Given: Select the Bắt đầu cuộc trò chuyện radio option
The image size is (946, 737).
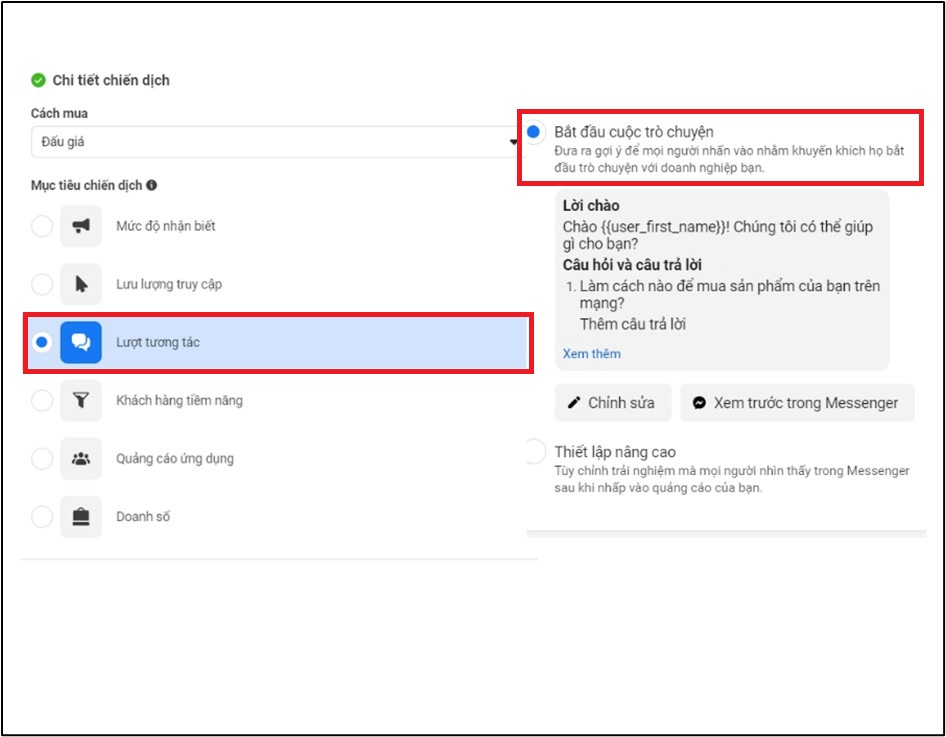Looking at the screenshot, I should tap(533, 131).
